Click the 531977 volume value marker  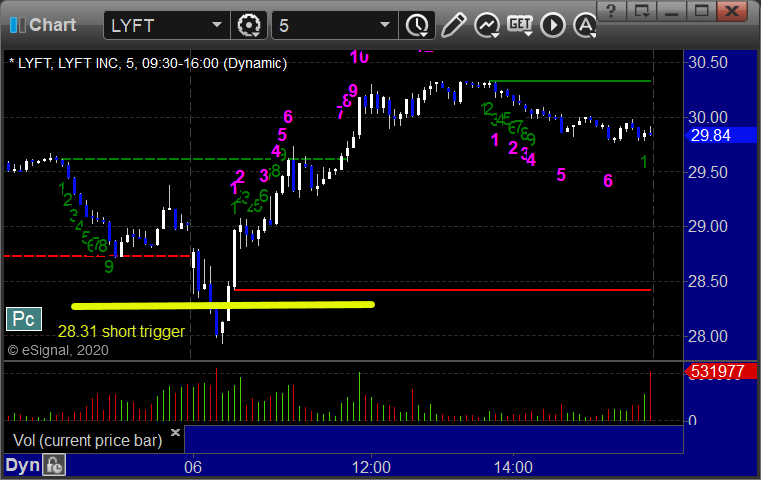pyautogui.click(x=721, y=371)
